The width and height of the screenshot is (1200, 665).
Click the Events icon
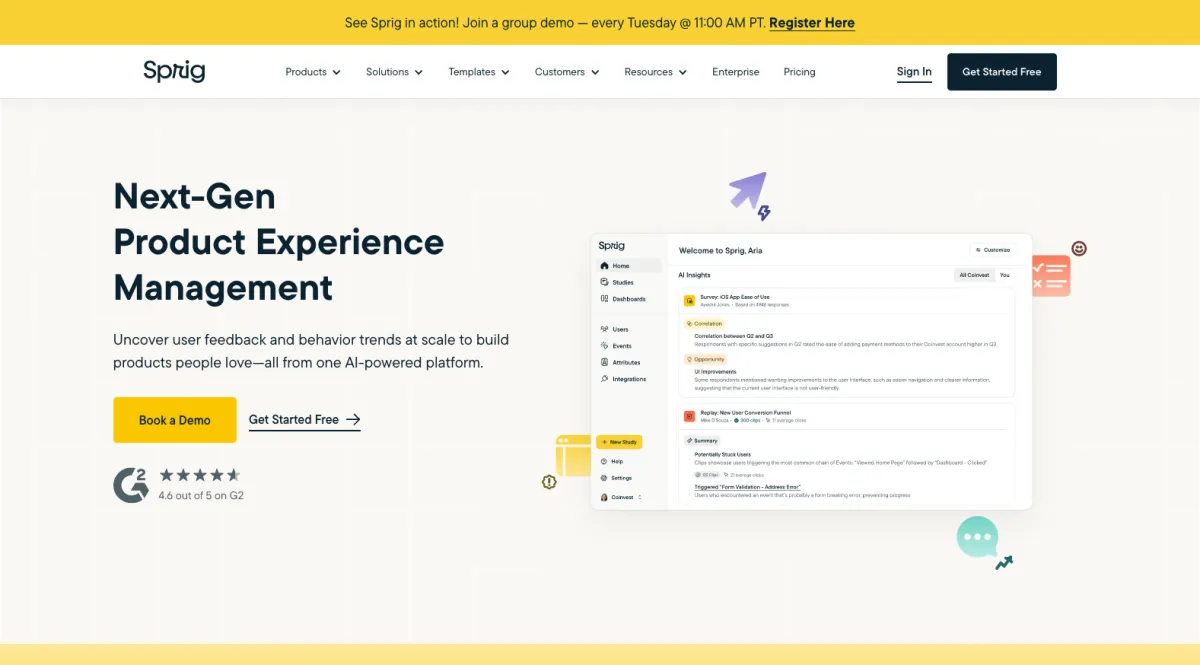(605, 346)
